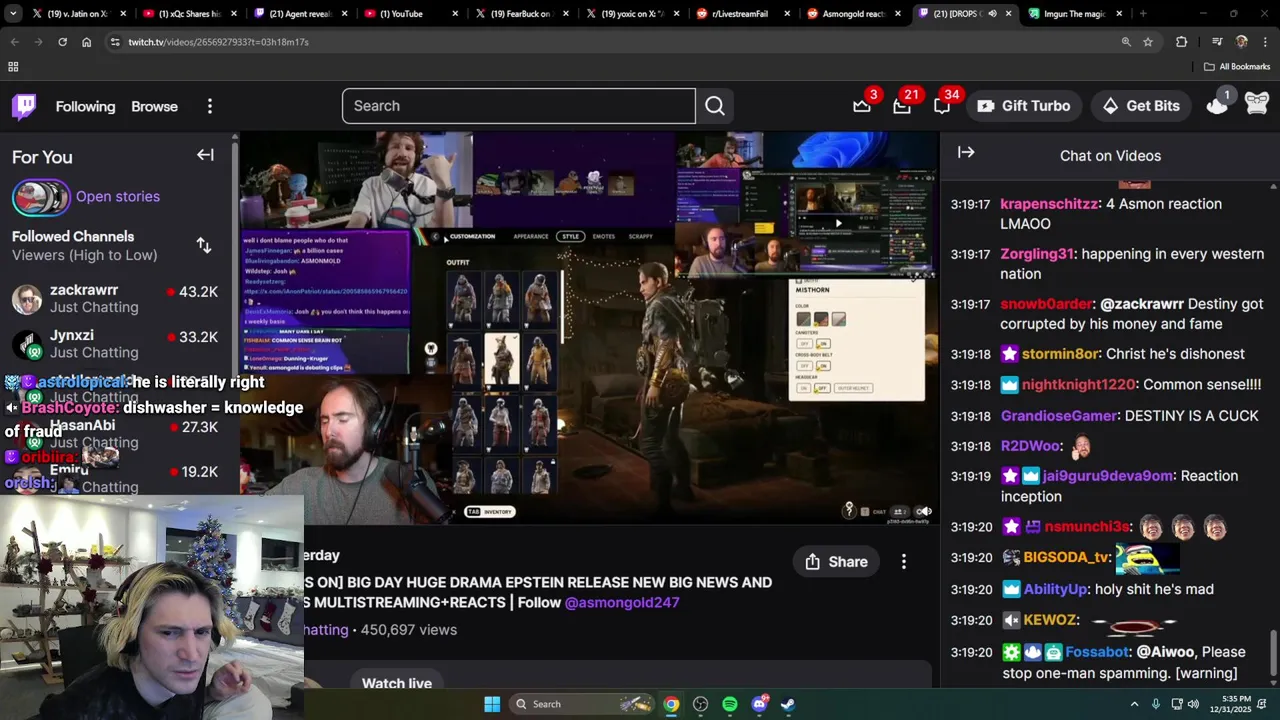Image resolution: width=1280 pixels, height=720 pixels.
Task: Open Discord from the taskbar
Action: [x=759, y=704]
